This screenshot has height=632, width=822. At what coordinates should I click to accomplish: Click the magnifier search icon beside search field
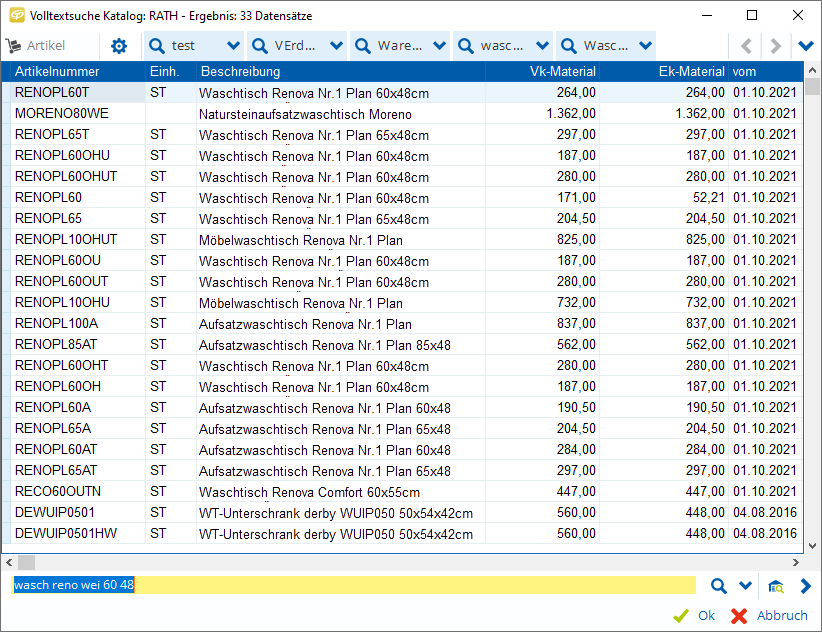718,586
